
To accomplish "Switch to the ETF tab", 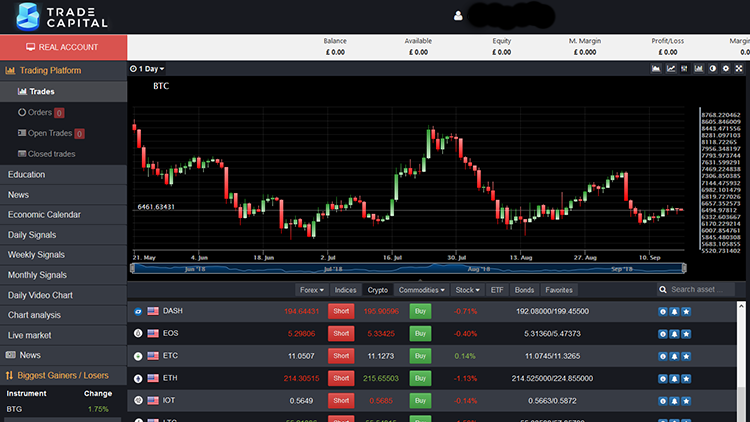I will pyautogui.click(x=496, y=290).
